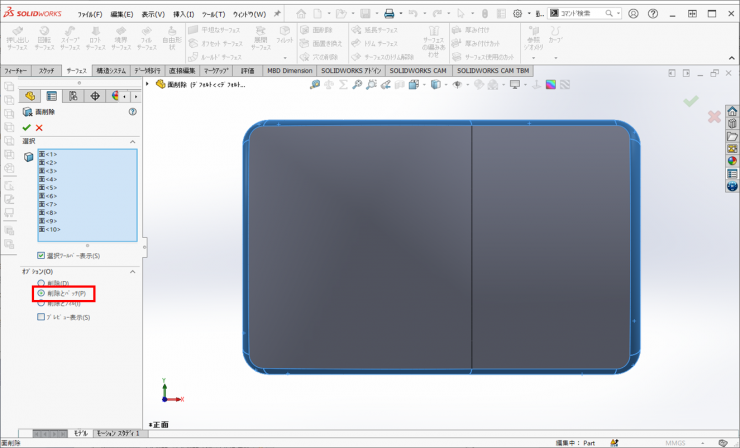
Task: Collapse the 選択 section header
Action: (x=132, y=141)
